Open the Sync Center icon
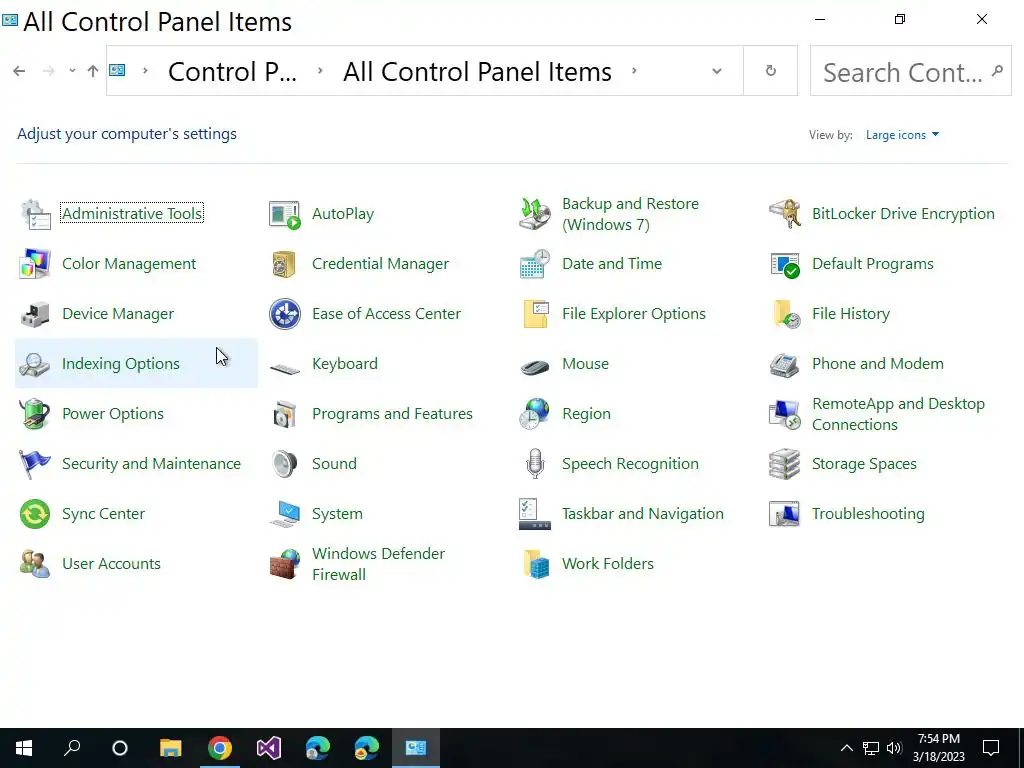 point(35,514)
